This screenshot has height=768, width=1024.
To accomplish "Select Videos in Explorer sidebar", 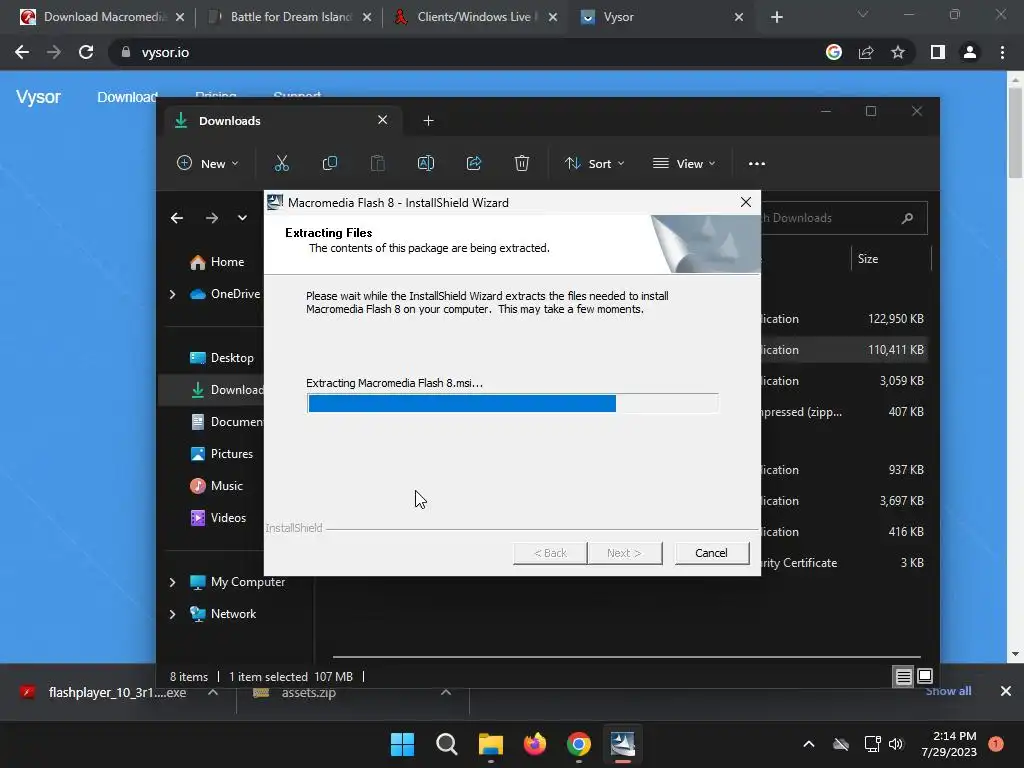I will (x=218, y=518).
